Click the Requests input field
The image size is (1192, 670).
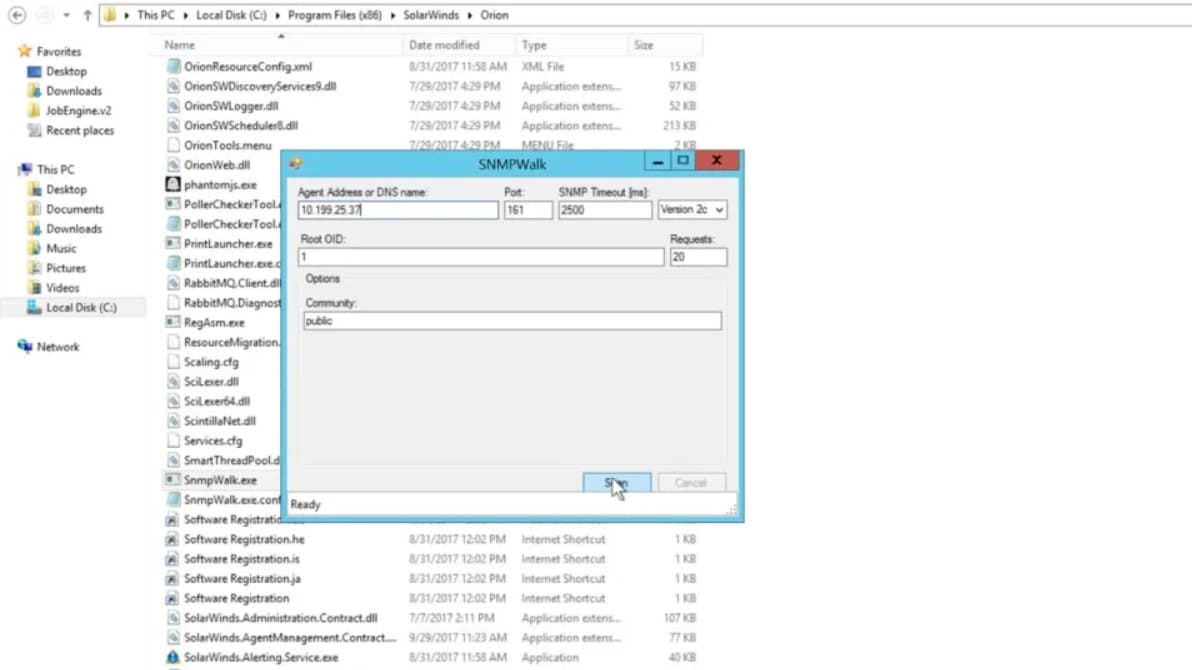tap(698, 257)
